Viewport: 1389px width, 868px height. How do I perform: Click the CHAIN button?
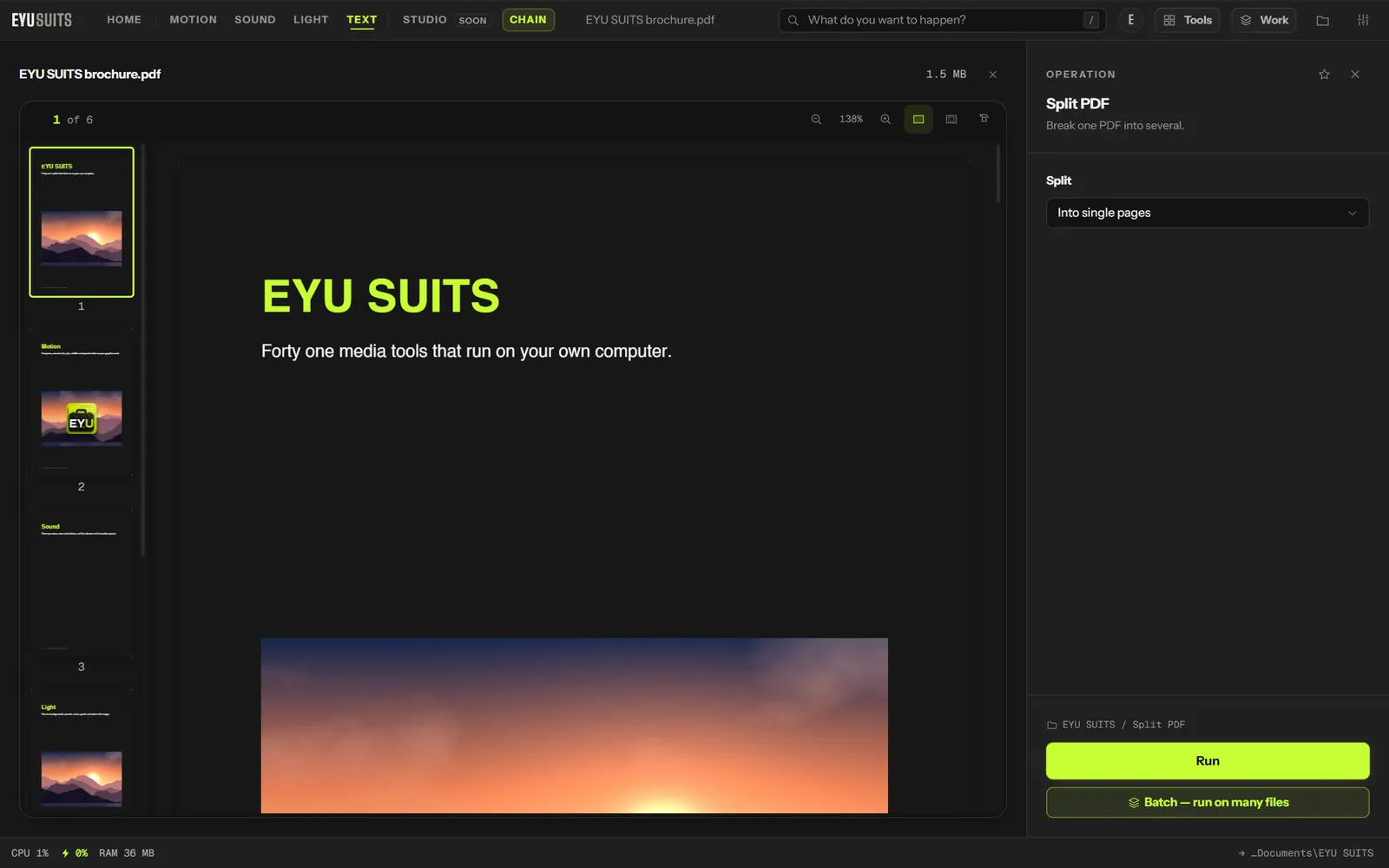pos(528,20)
